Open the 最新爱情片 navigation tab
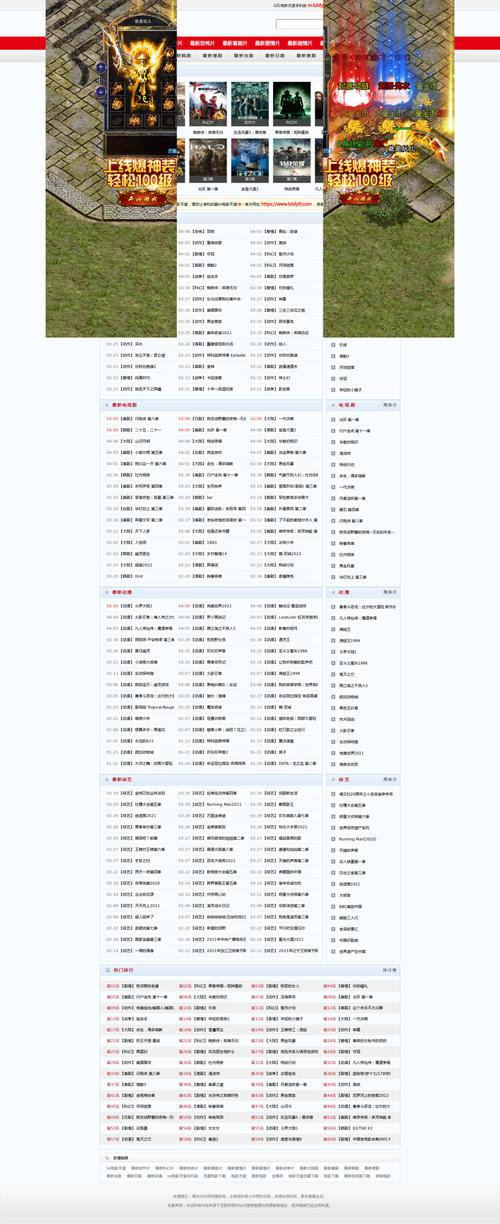The height and width of the screenshot is (1224, 500). point(269,43)
